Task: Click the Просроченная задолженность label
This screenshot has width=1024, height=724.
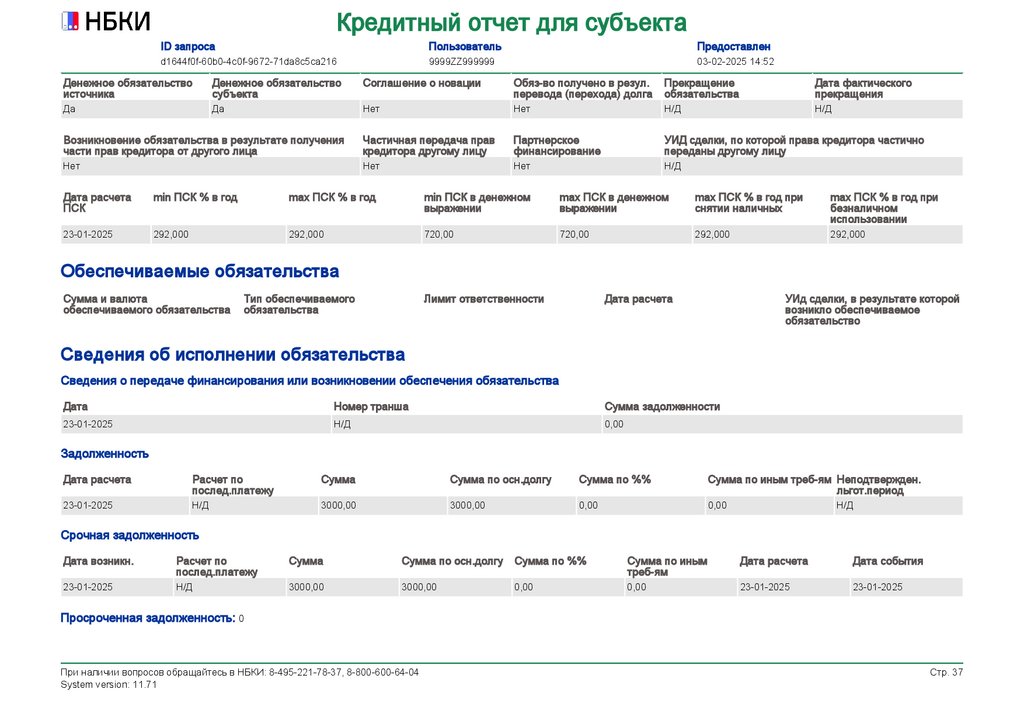Action: 148,618
